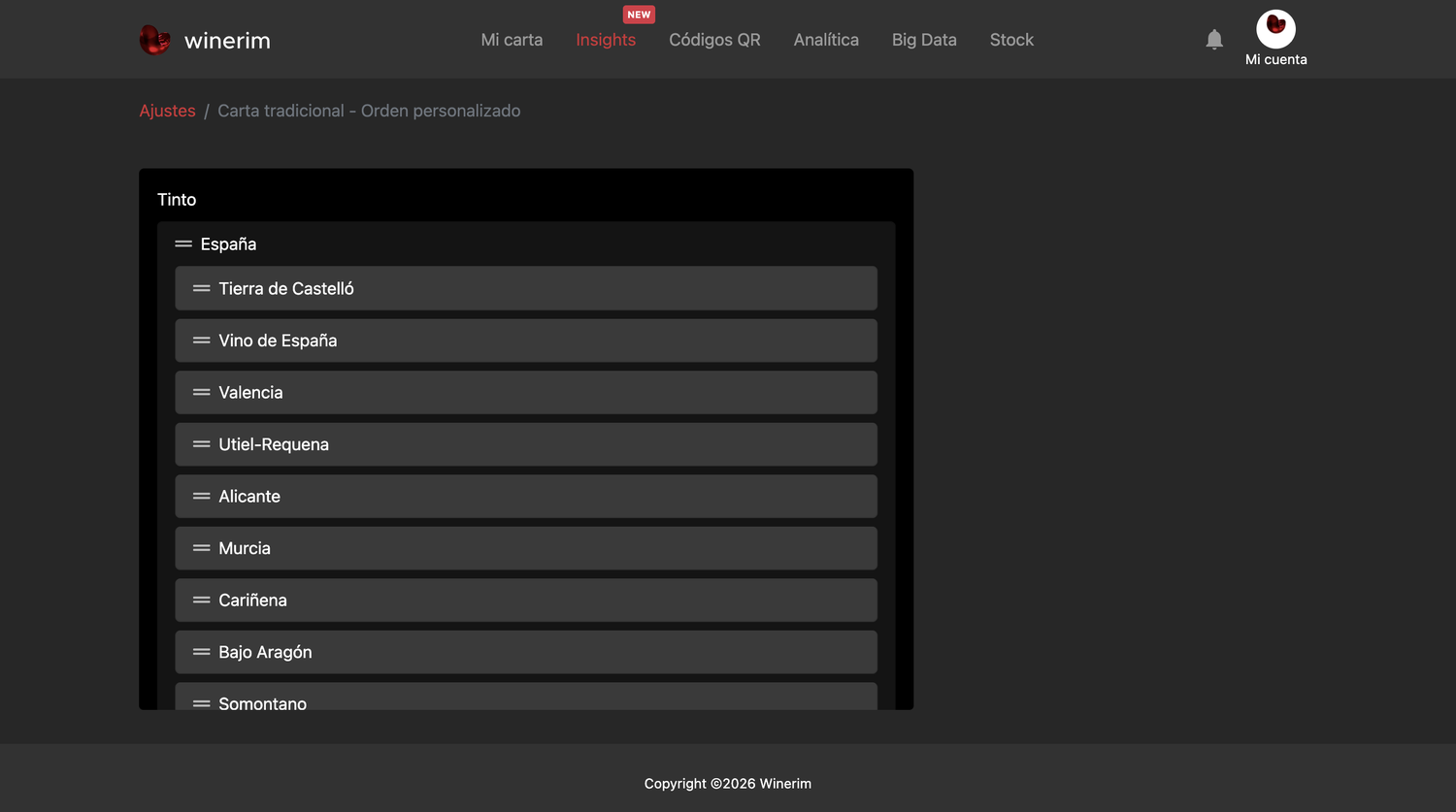Click drag handle for Bajo Aragón row

202,652
